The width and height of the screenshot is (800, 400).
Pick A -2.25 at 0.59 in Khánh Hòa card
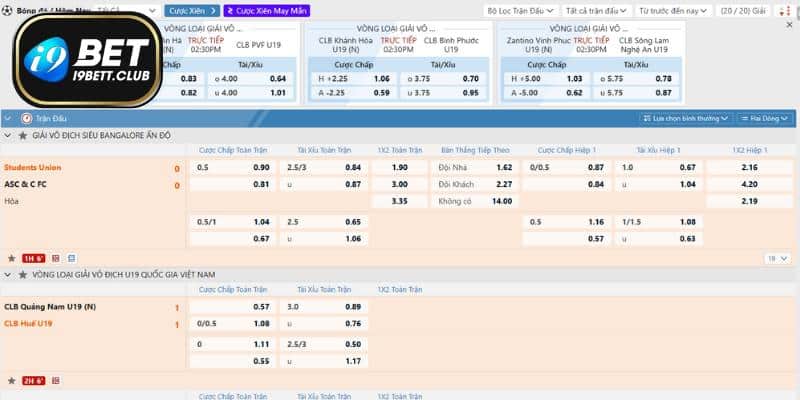tap(354, 93)
